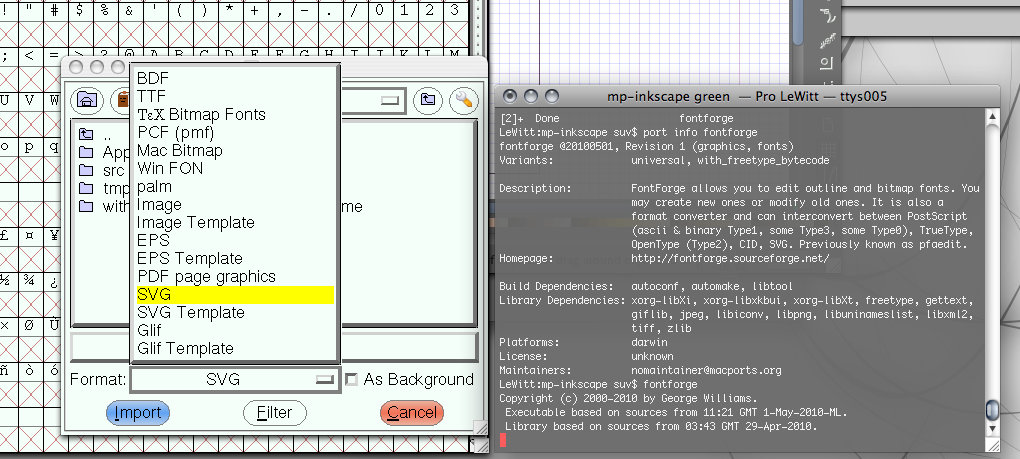Cancel the Import dialog
Screen dimensions: 1020x459
(x=412, y=413)
